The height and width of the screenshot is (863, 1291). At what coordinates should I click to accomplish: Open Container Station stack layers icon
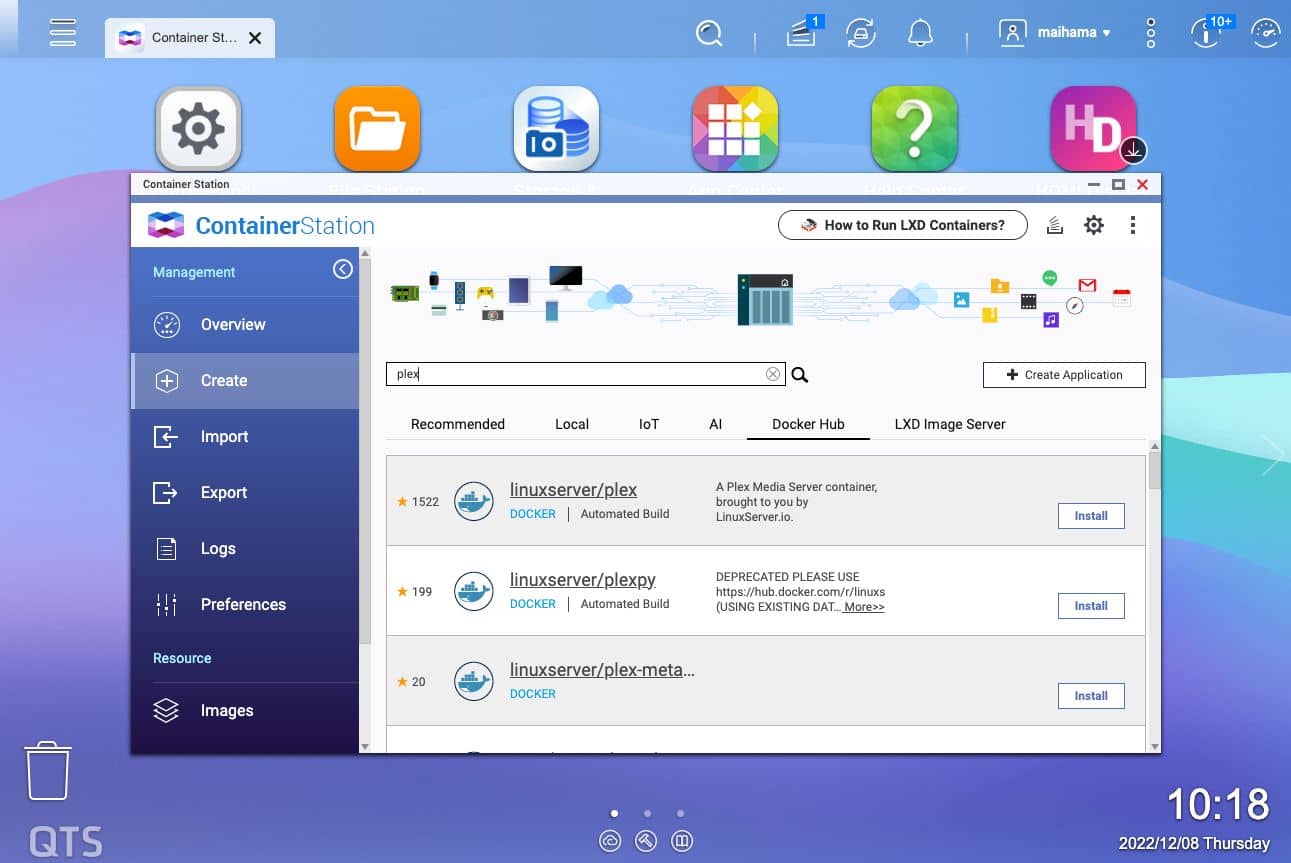click(1054, 225)
